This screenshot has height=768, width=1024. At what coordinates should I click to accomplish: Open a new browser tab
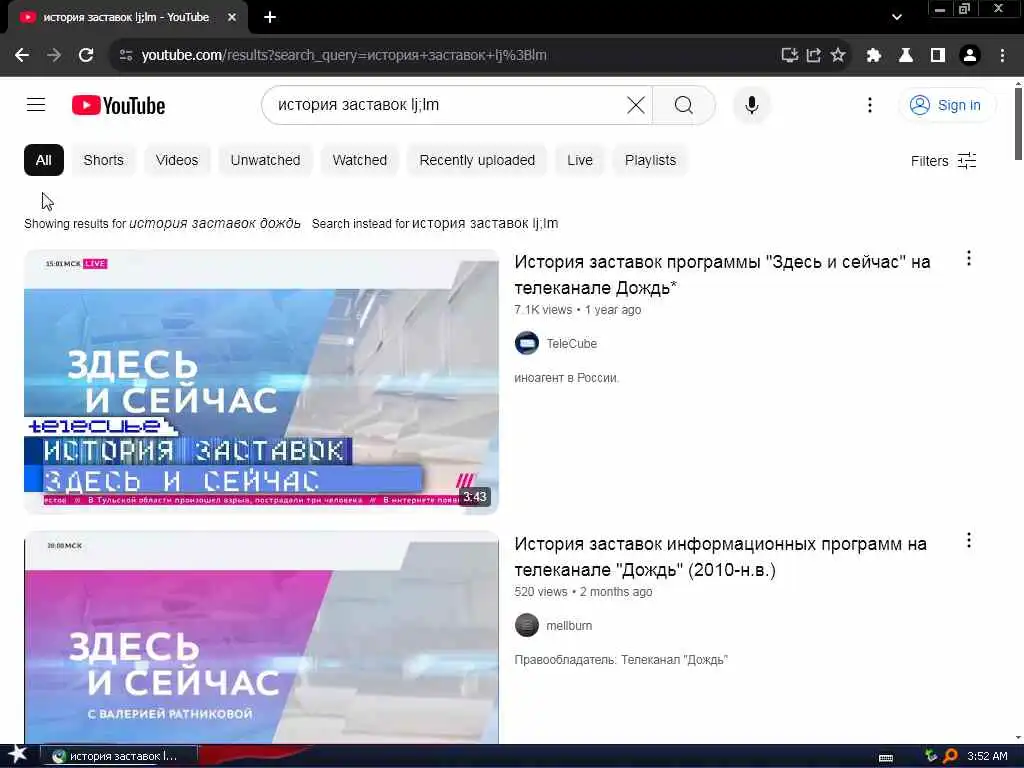coord(270,17)
